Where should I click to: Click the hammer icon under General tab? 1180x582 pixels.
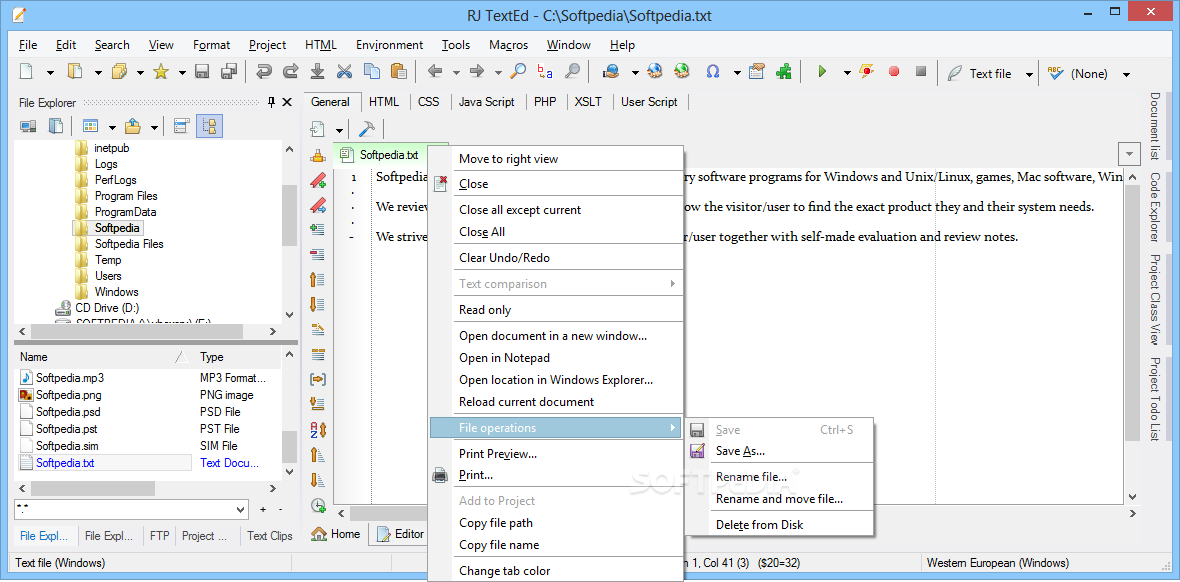click(x=367, y=130)
